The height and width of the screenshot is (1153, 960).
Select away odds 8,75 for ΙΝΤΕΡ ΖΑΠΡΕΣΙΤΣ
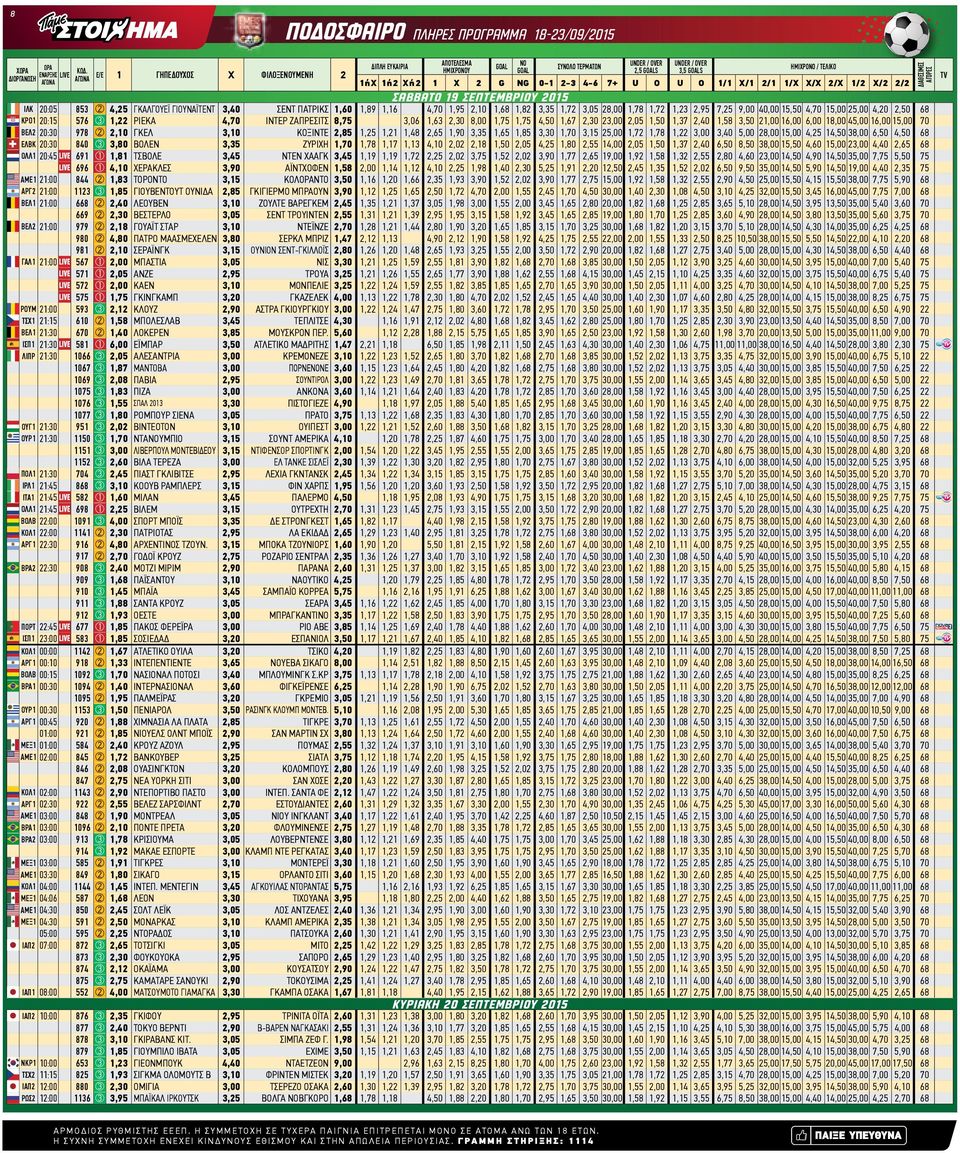(x=343, y=121)
